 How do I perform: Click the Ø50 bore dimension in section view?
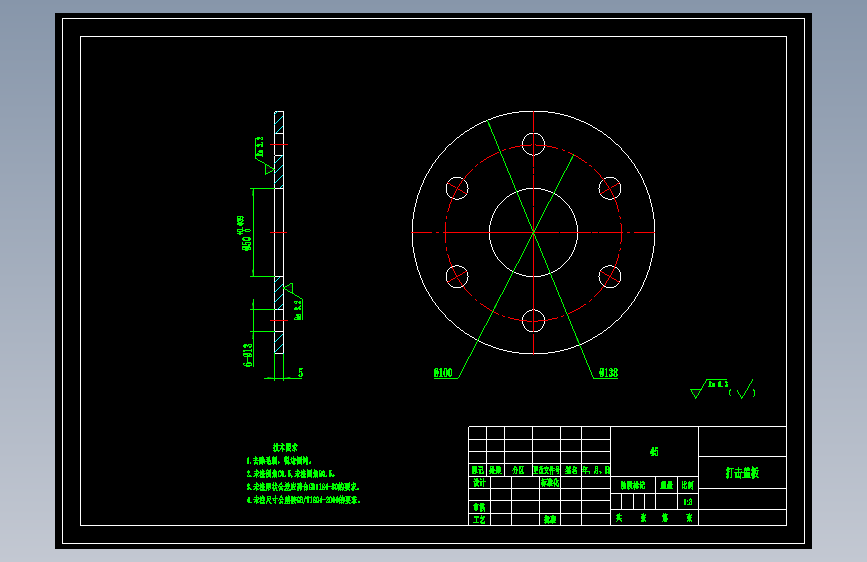pos(244,233)
